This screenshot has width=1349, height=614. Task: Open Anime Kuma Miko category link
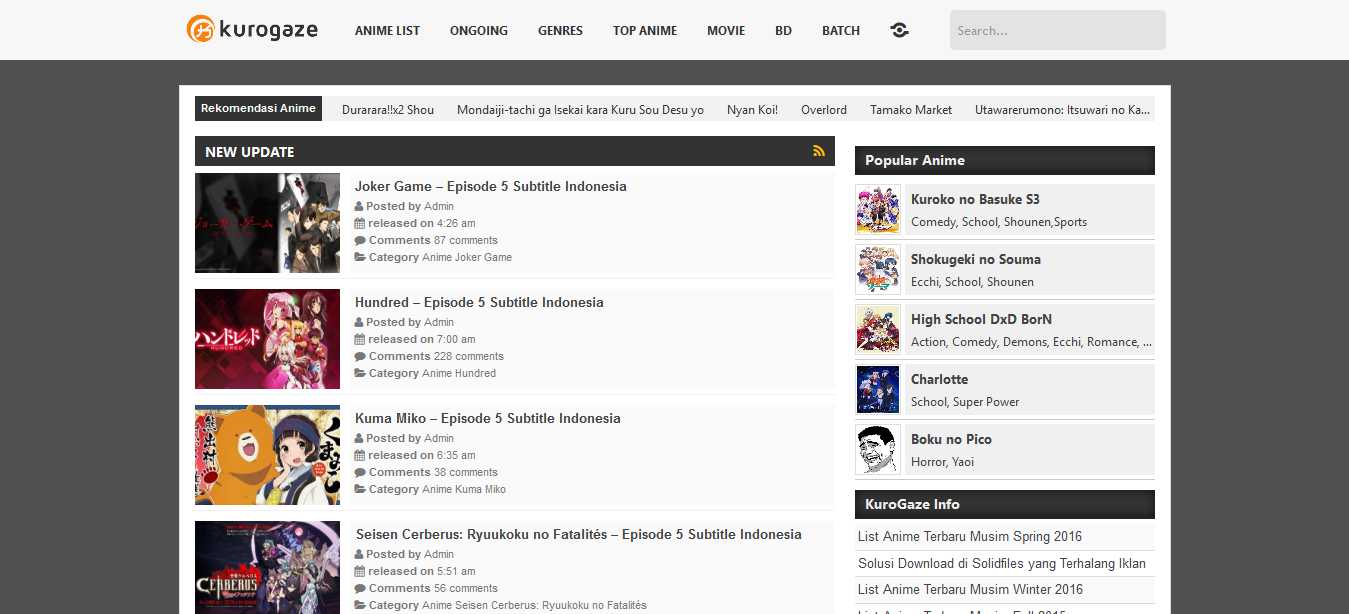pos(464,489)
